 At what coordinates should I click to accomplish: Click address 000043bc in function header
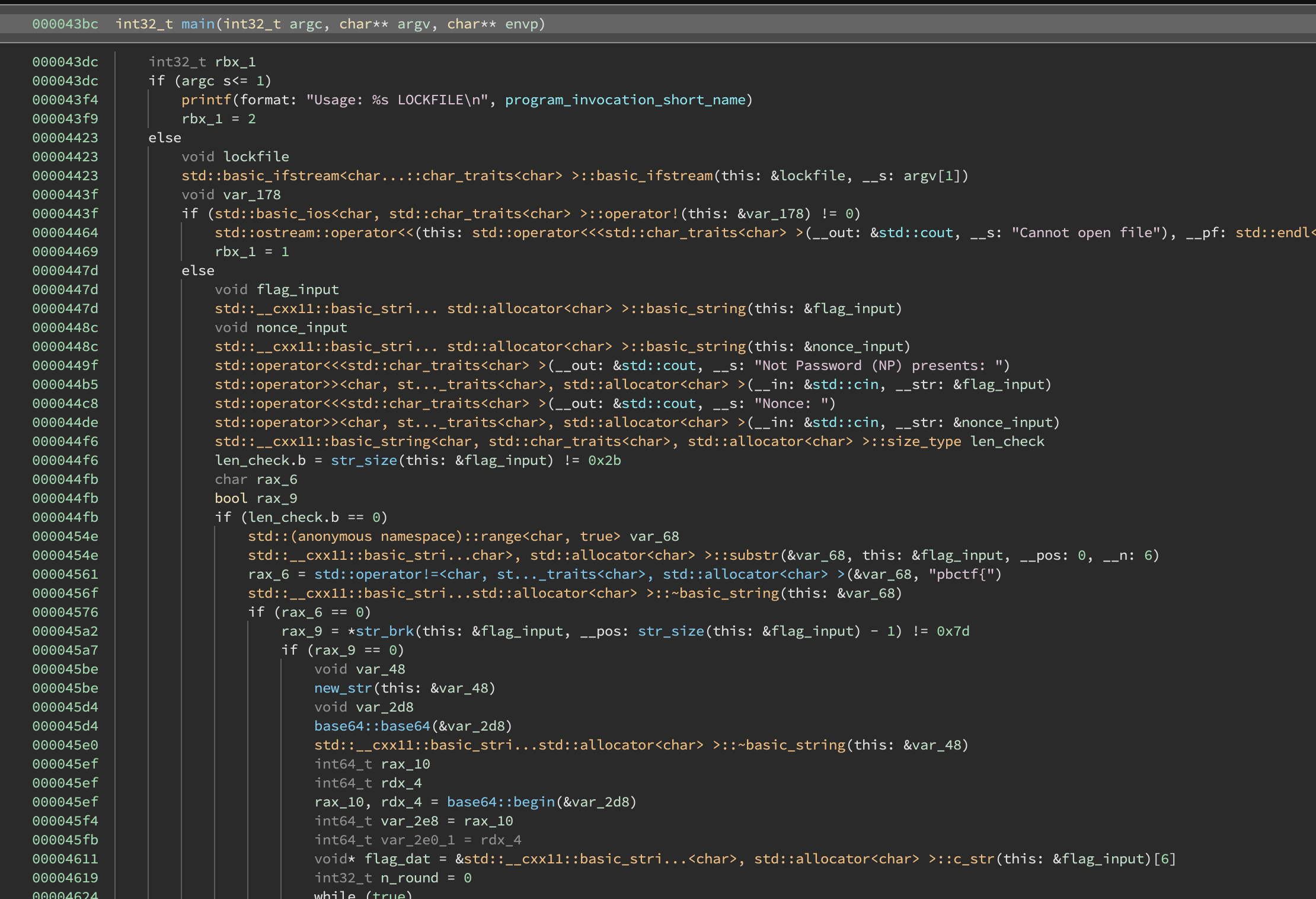65,24
